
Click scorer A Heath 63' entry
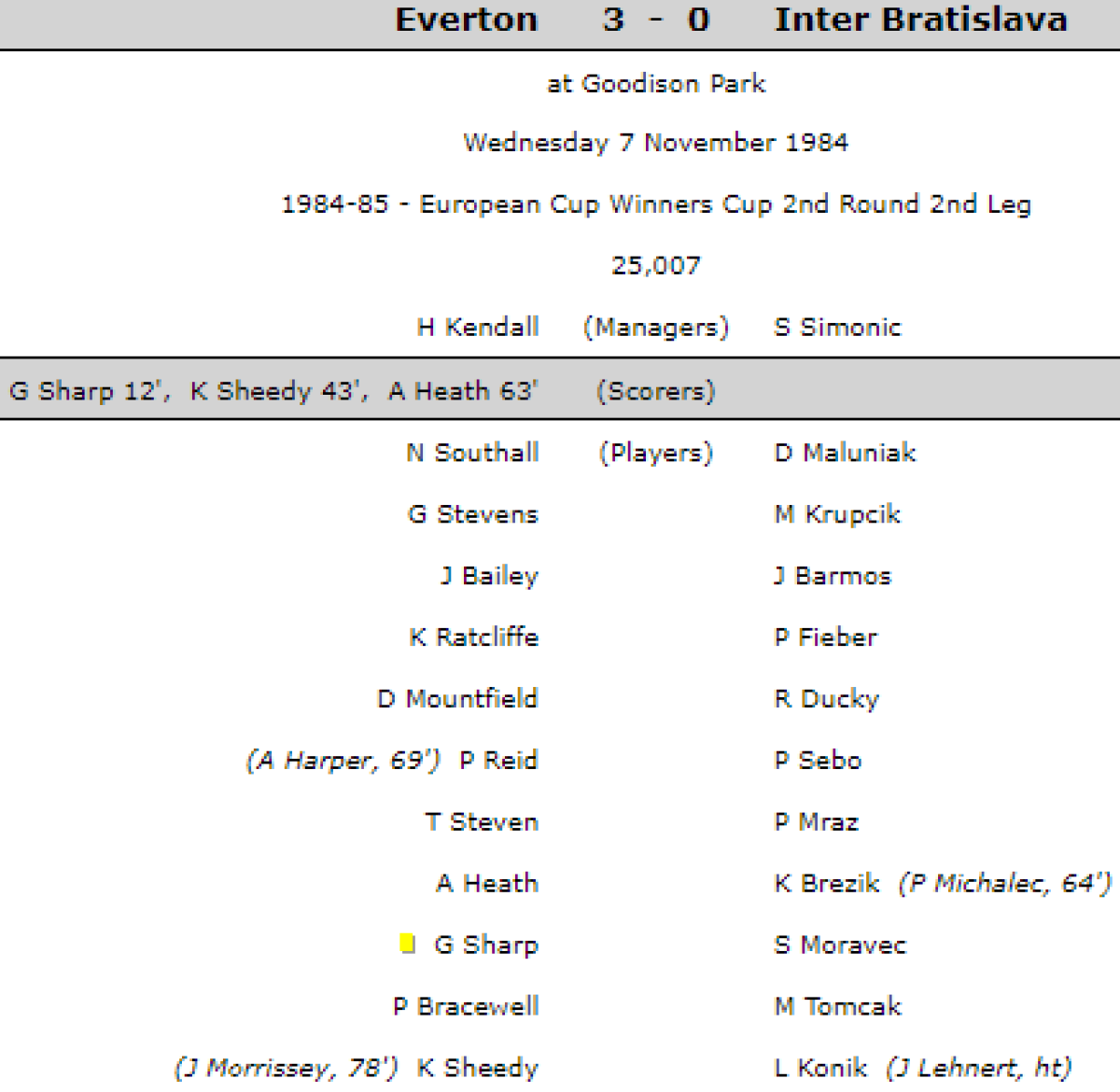[x=463, y=391]
